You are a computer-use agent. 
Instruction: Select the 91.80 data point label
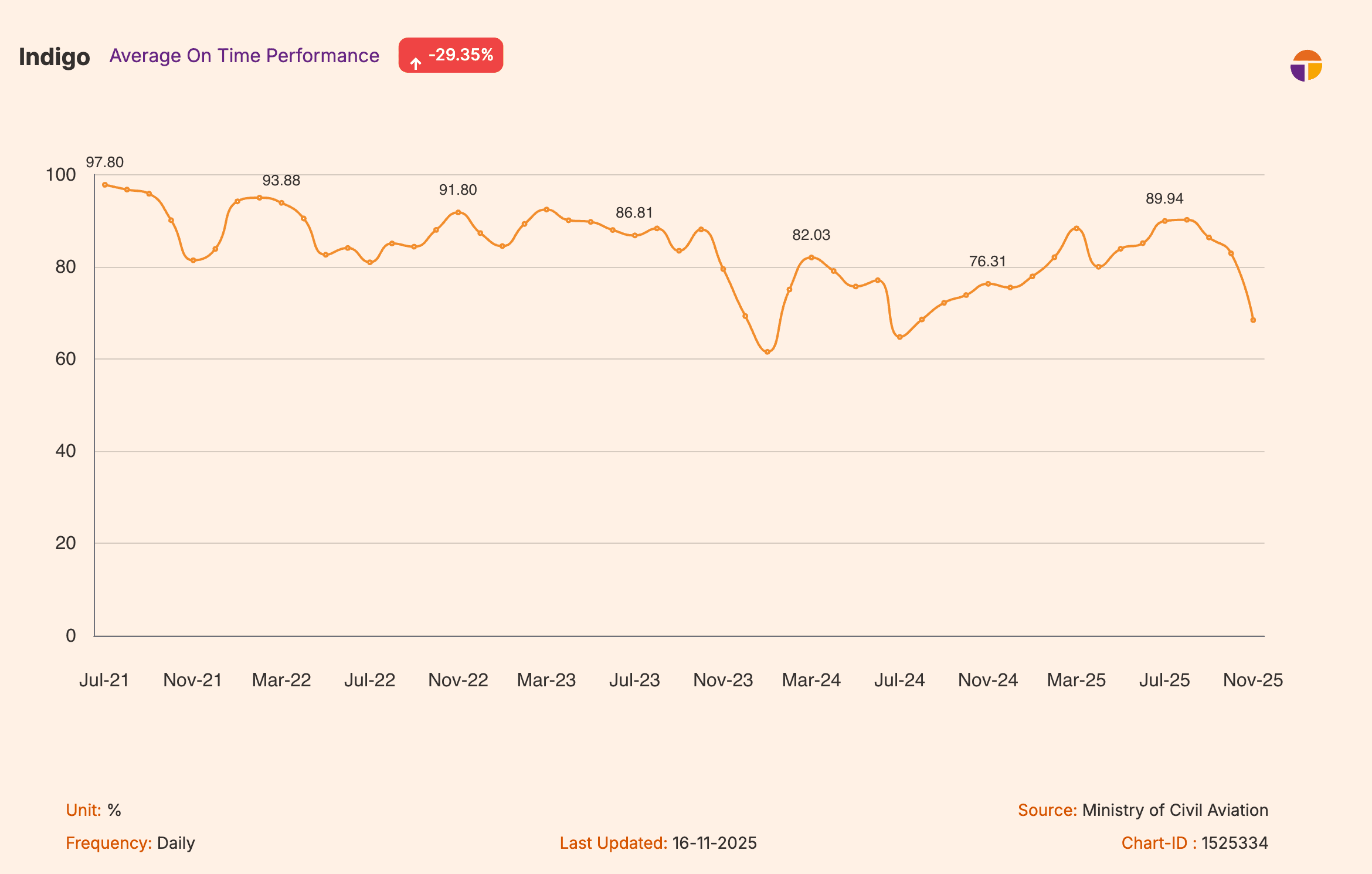pos(458,190)
